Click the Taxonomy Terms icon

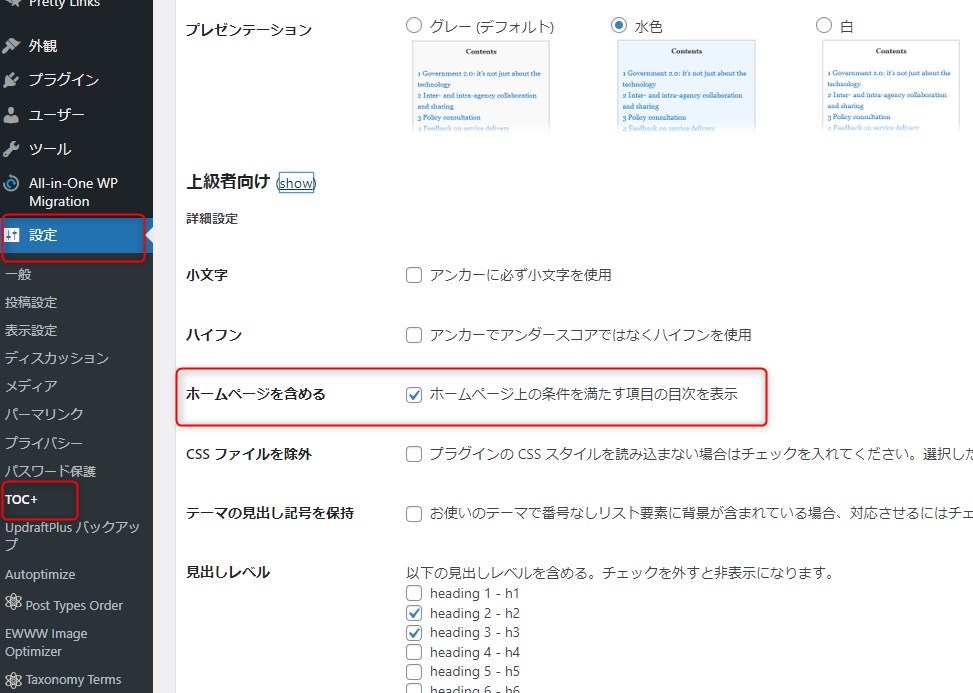[13, 680]
